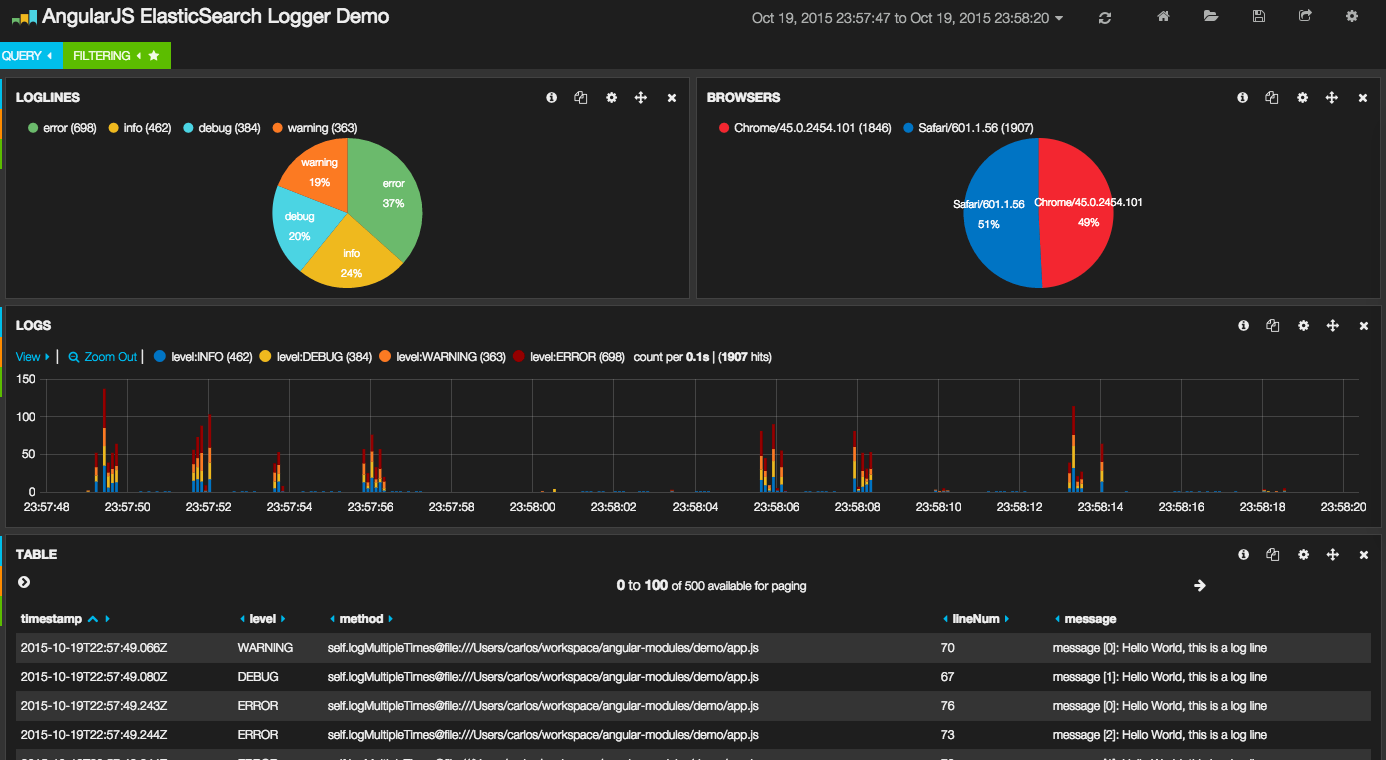The image size is (1386, 760).
Task: Collapse the QUERY section
Action: coord(27,56)
